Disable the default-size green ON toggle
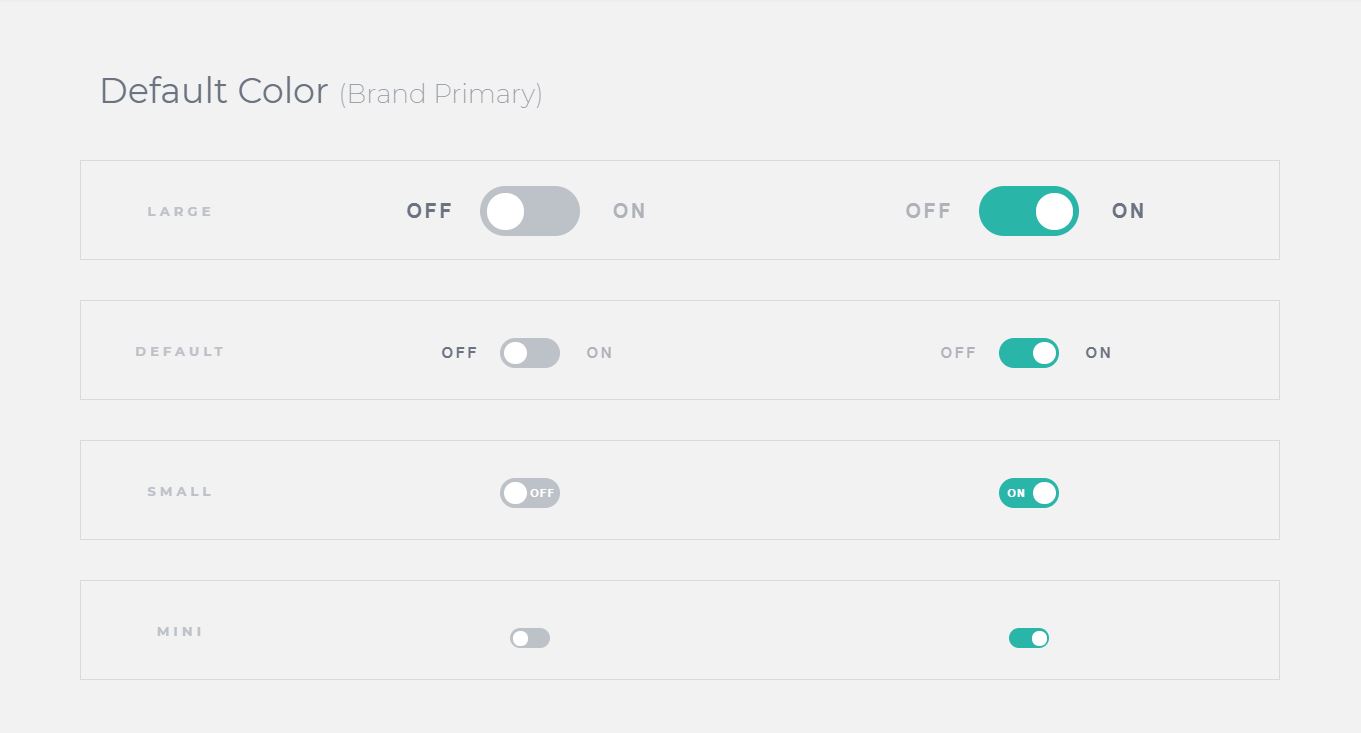The width and height of the screenshot is (1361, 733). coord(1029,353)
